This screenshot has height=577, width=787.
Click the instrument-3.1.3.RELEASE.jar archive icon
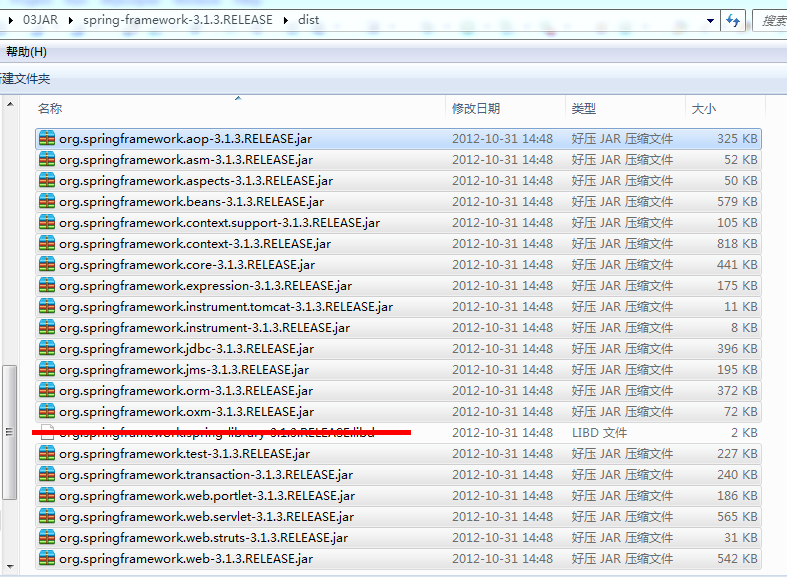tap(47, 328)
